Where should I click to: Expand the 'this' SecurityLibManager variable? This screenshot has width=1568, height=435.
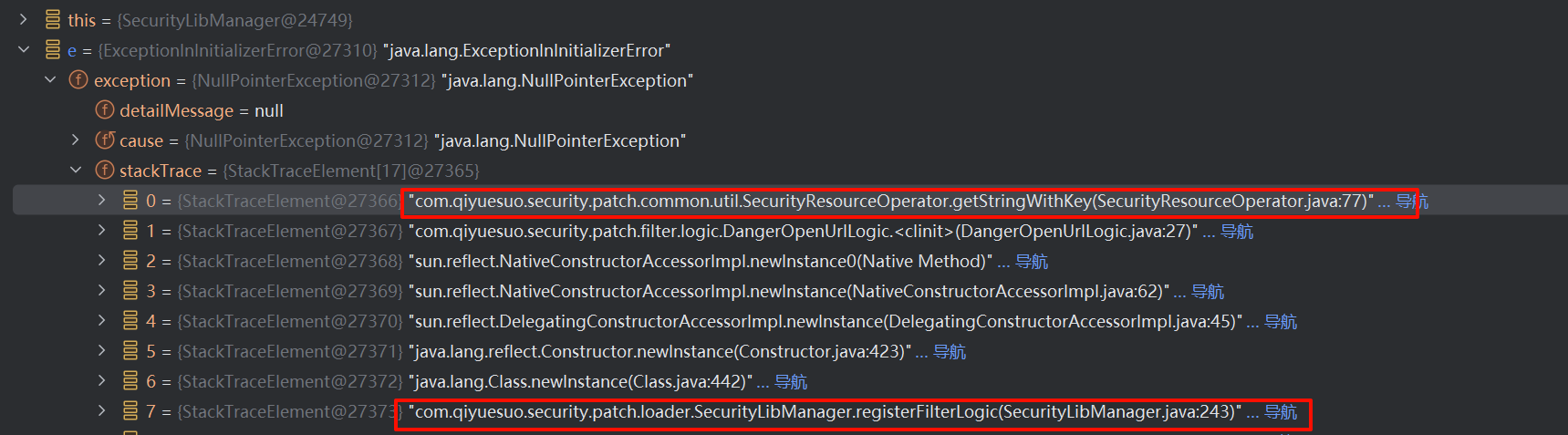24,19
